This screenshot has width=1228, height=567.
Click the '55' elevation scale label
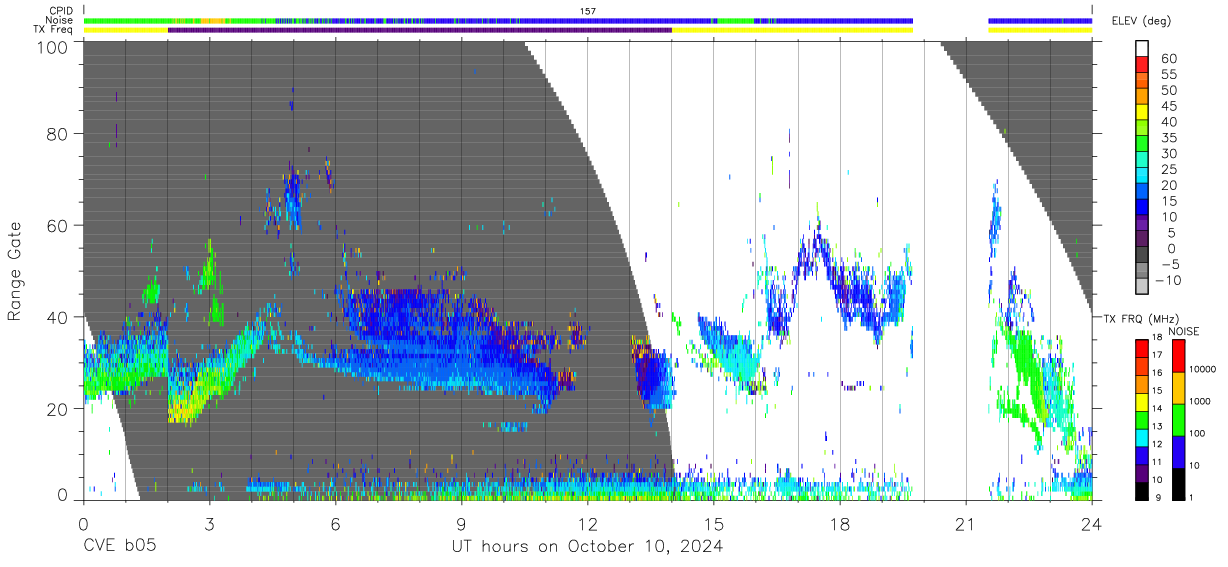1169,75
